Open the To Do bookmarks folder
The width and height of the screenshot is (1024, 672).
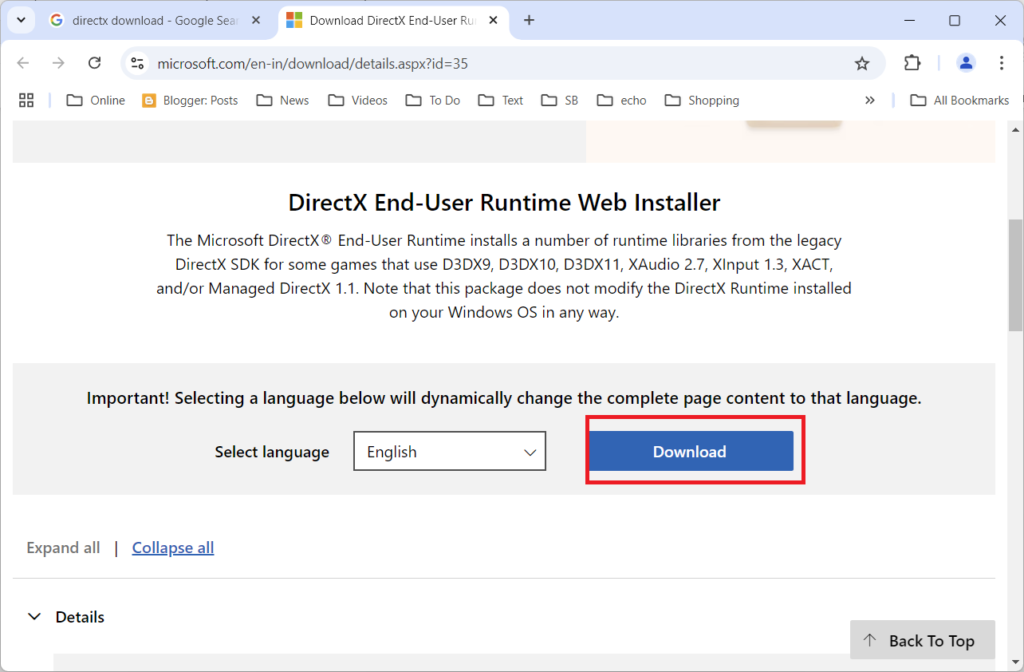point(433,101)
